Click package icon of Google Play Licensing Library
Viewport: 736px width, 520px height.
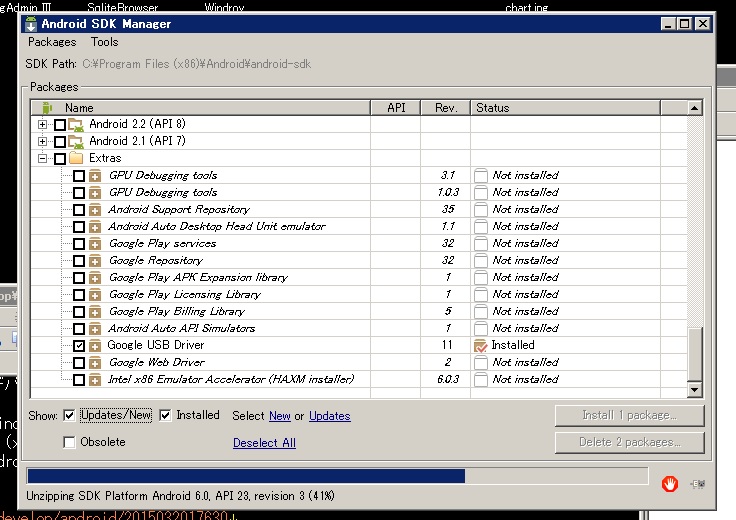(x=95, y=295)
